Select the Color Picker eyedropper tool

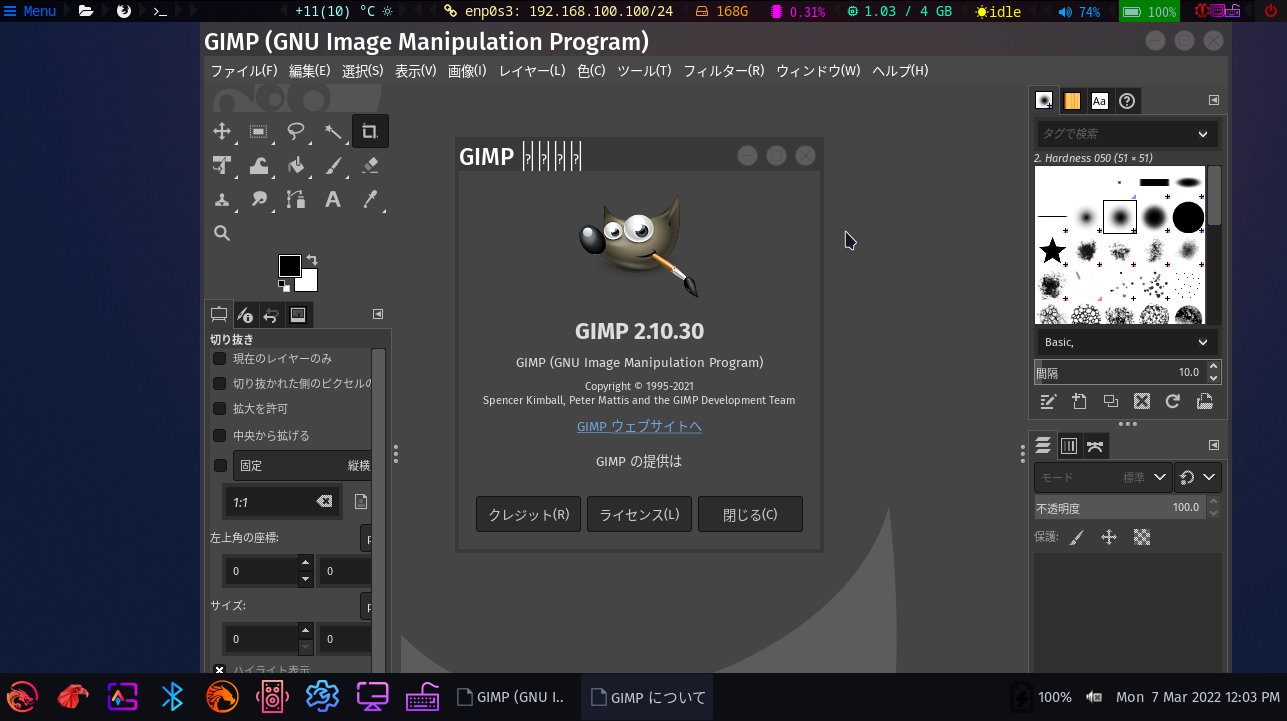click(370, 199)
